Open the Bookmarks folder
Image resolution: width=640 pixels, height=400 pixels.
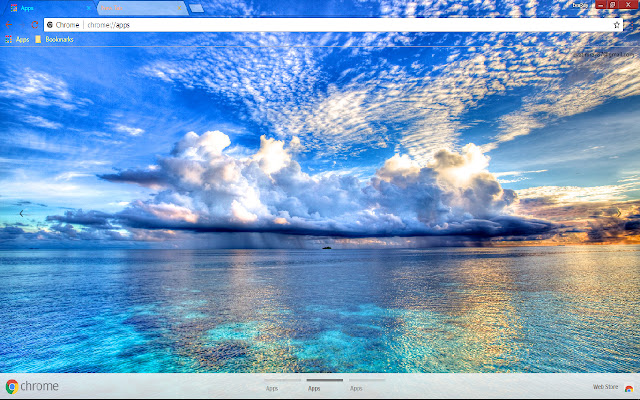54,39
